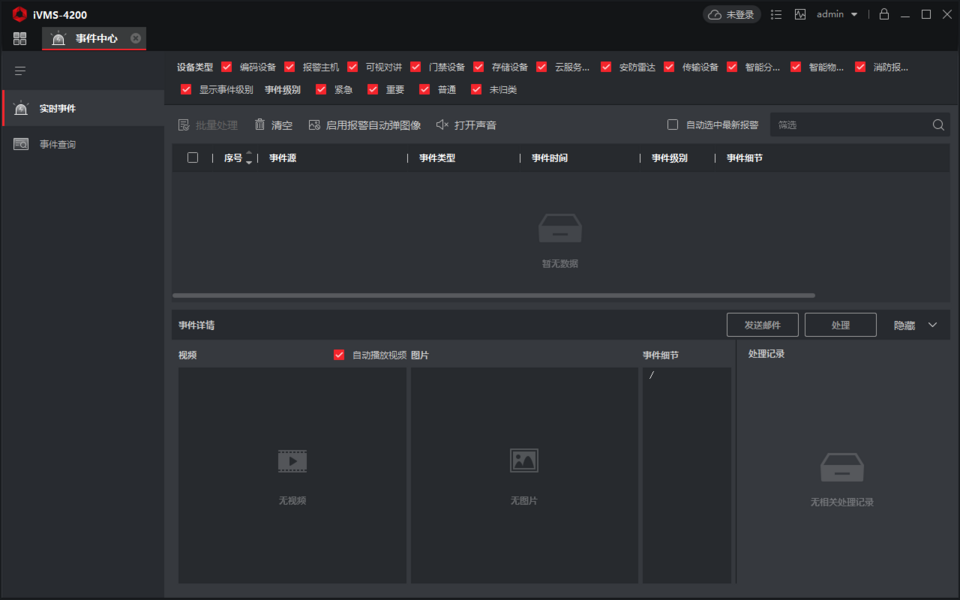Screen dimensions: 960x600
Task: Enable 自动选中最新报警 checkbox
Action: tap(673, 125)
